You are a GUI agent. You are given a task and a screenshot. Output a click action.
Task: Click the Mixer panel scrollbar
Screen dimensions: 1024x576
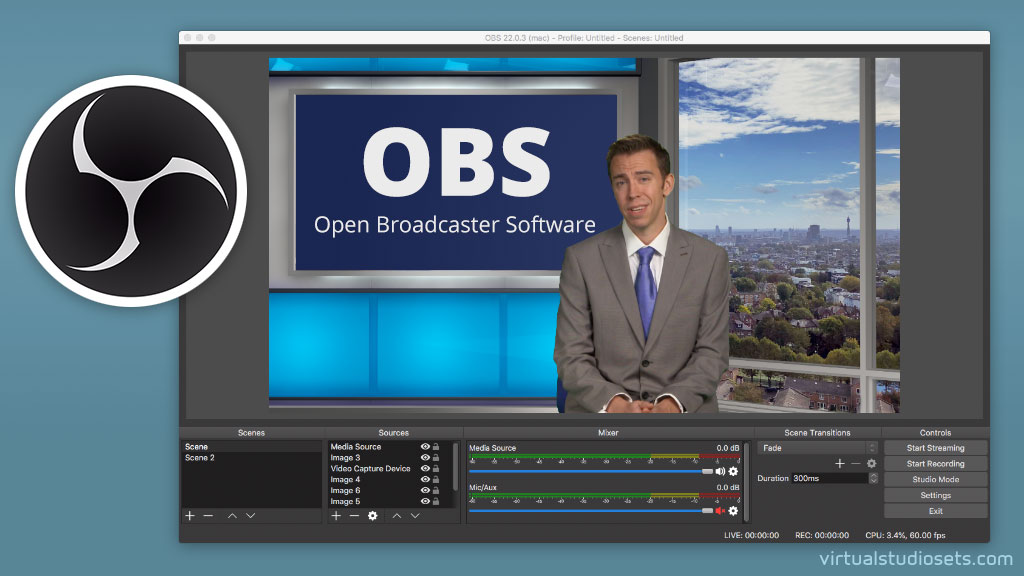pos(746,482)
